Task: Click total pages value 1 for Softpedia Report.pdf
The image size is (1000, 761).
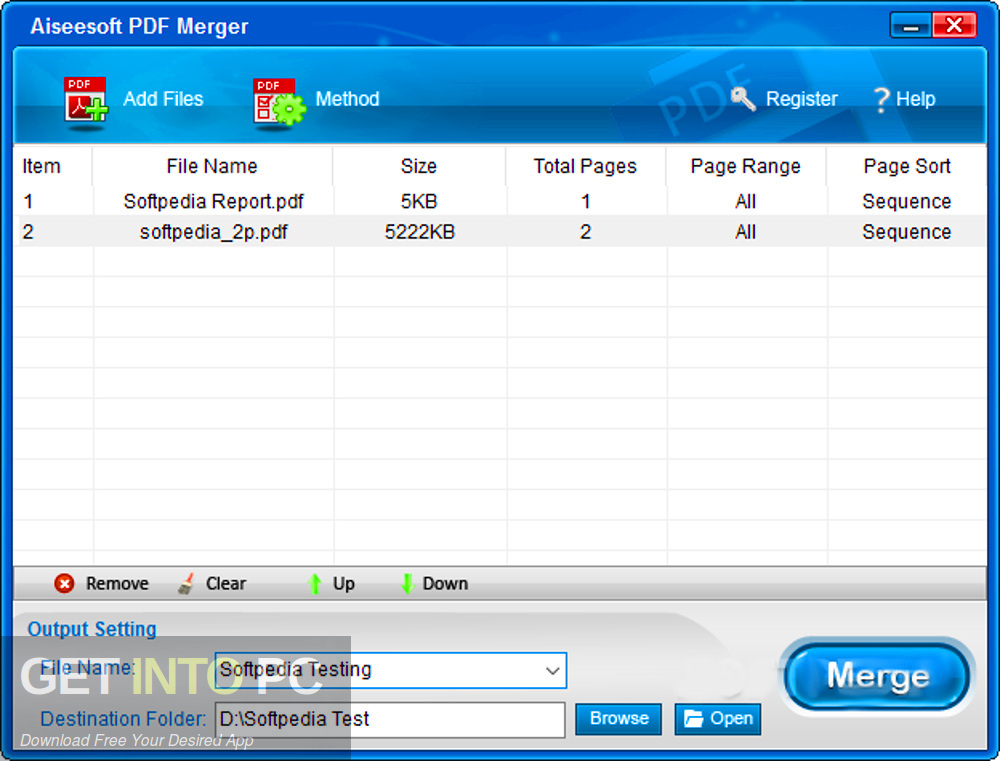Action: tap(585, 202)
